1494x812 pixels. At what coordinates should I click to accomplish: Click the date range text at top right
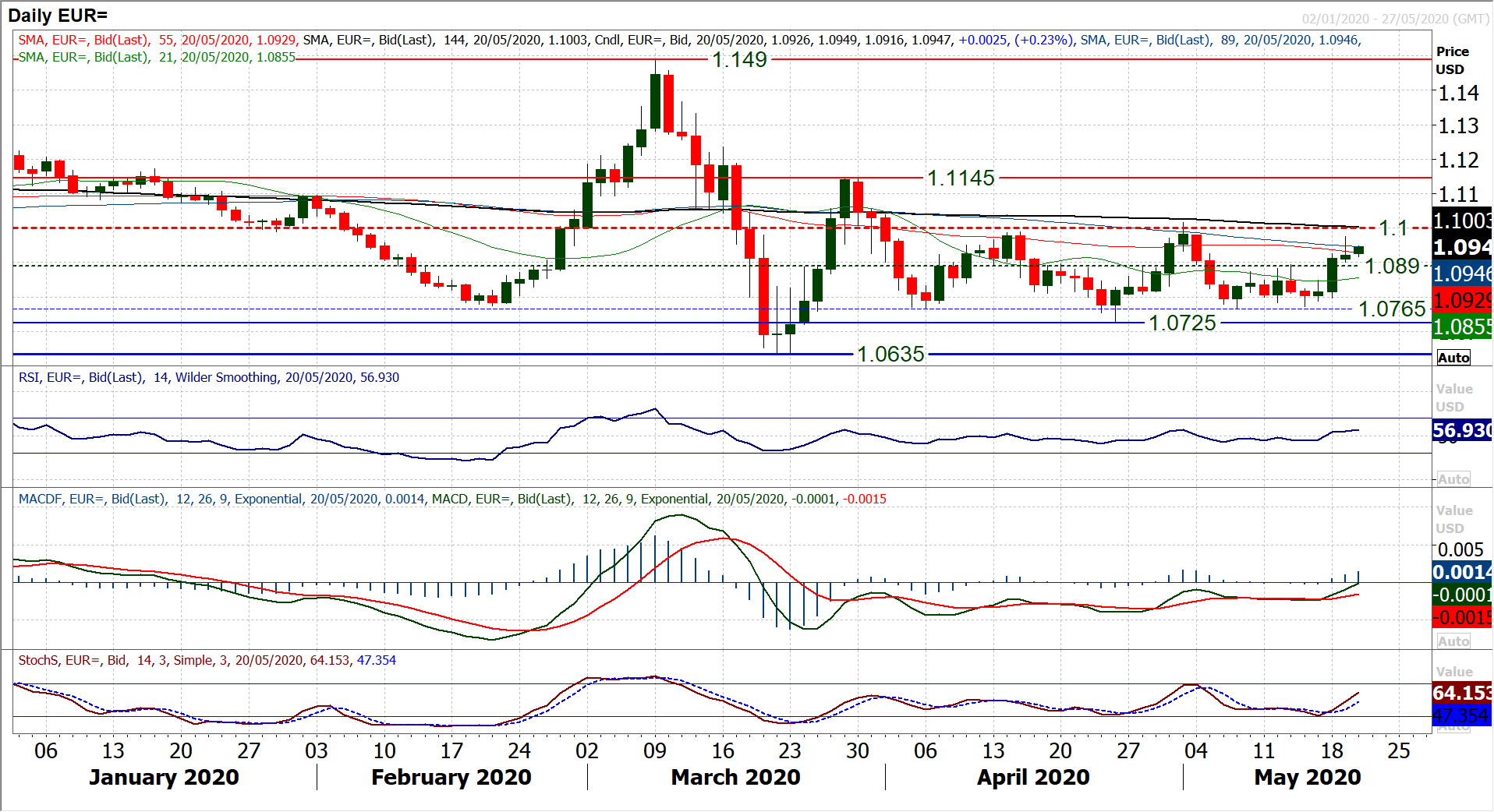click(x=1395, y=19)
